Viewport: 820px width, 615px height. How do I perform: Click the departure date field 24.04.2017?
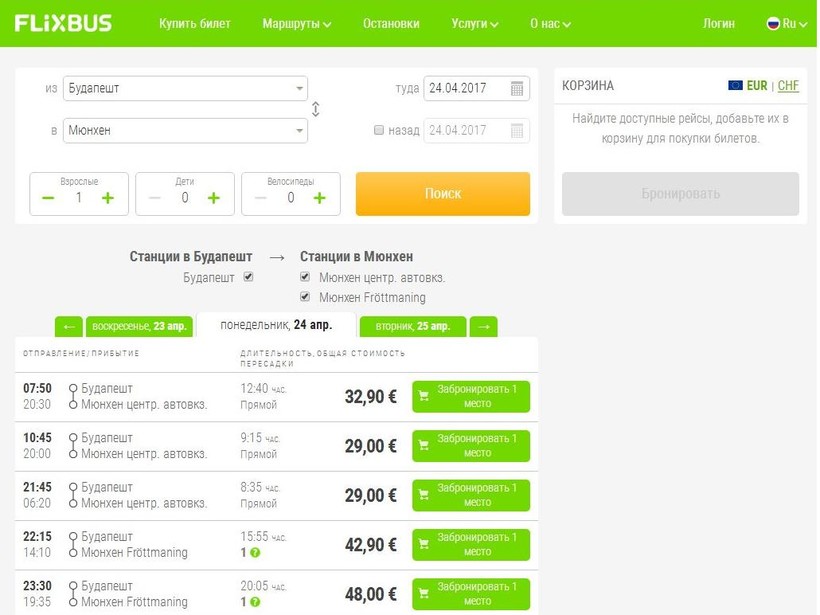476,88
